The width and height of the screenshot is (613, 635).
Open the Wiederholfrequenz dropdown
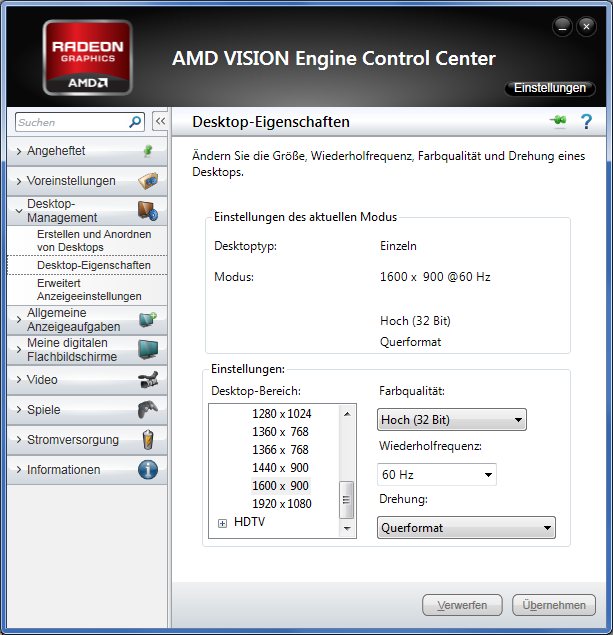tap(437, 474)
